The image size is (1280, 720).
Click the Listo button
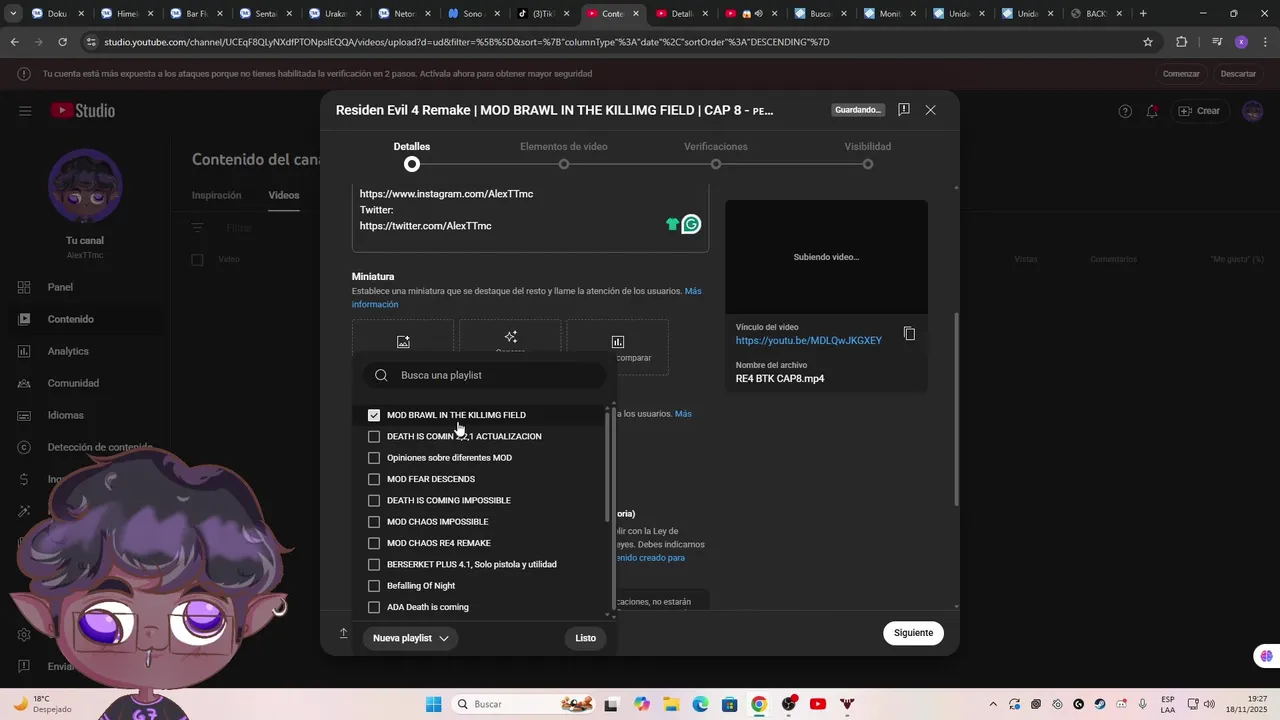coord(586,638)
